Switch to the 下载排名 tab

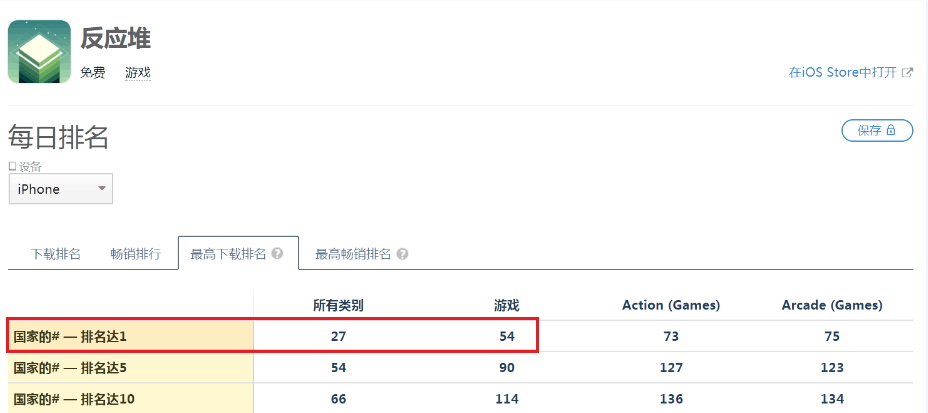(56, 254)
